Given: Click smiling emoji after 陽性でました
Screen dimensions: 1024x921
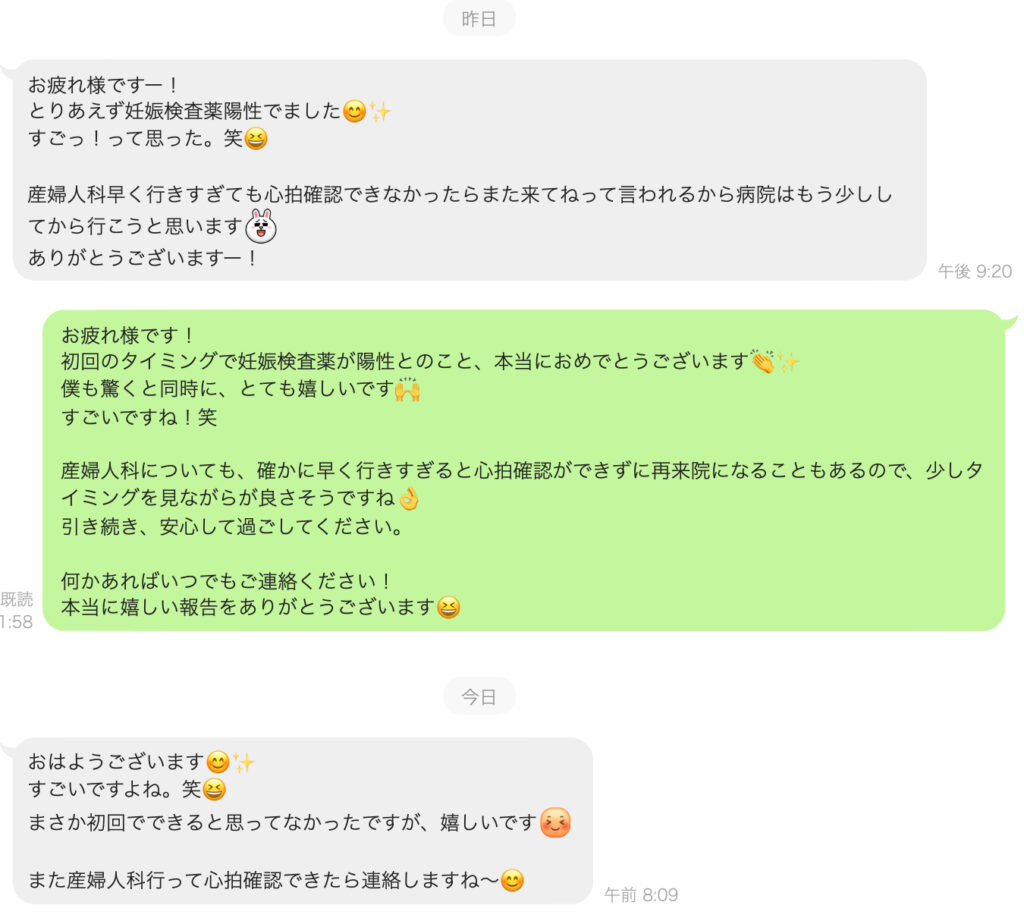Looking at the screenshot, I should coord(355,112).
